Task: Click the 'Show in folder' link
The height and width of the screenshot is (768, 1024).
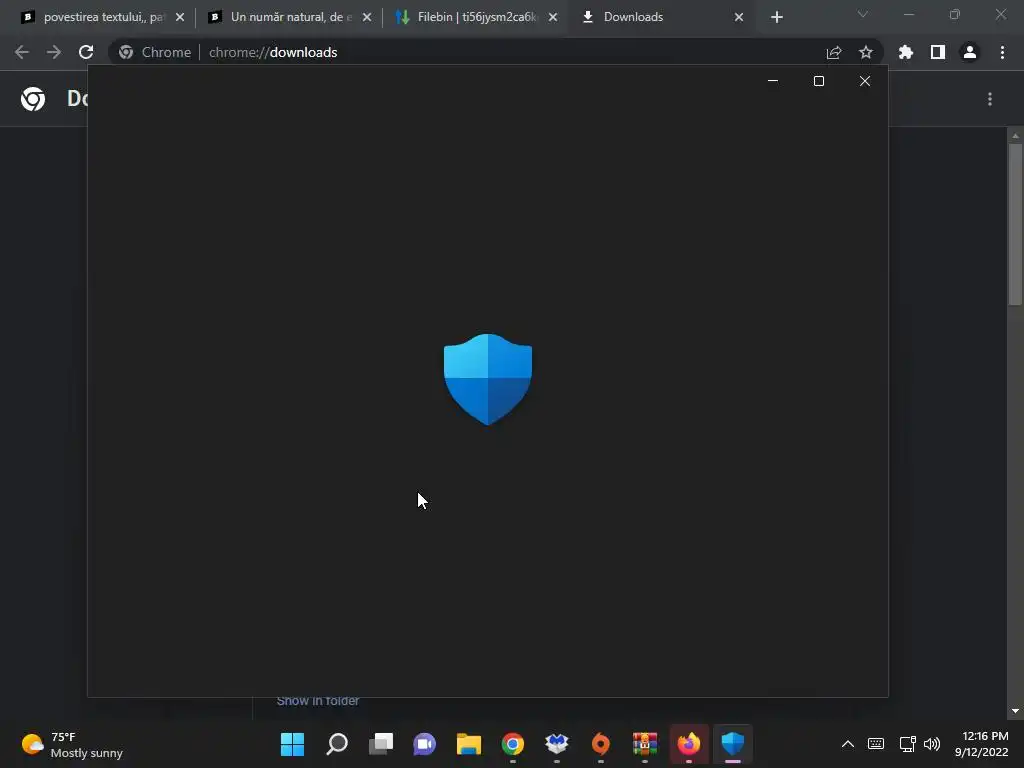Action: [x=317, y=701]
